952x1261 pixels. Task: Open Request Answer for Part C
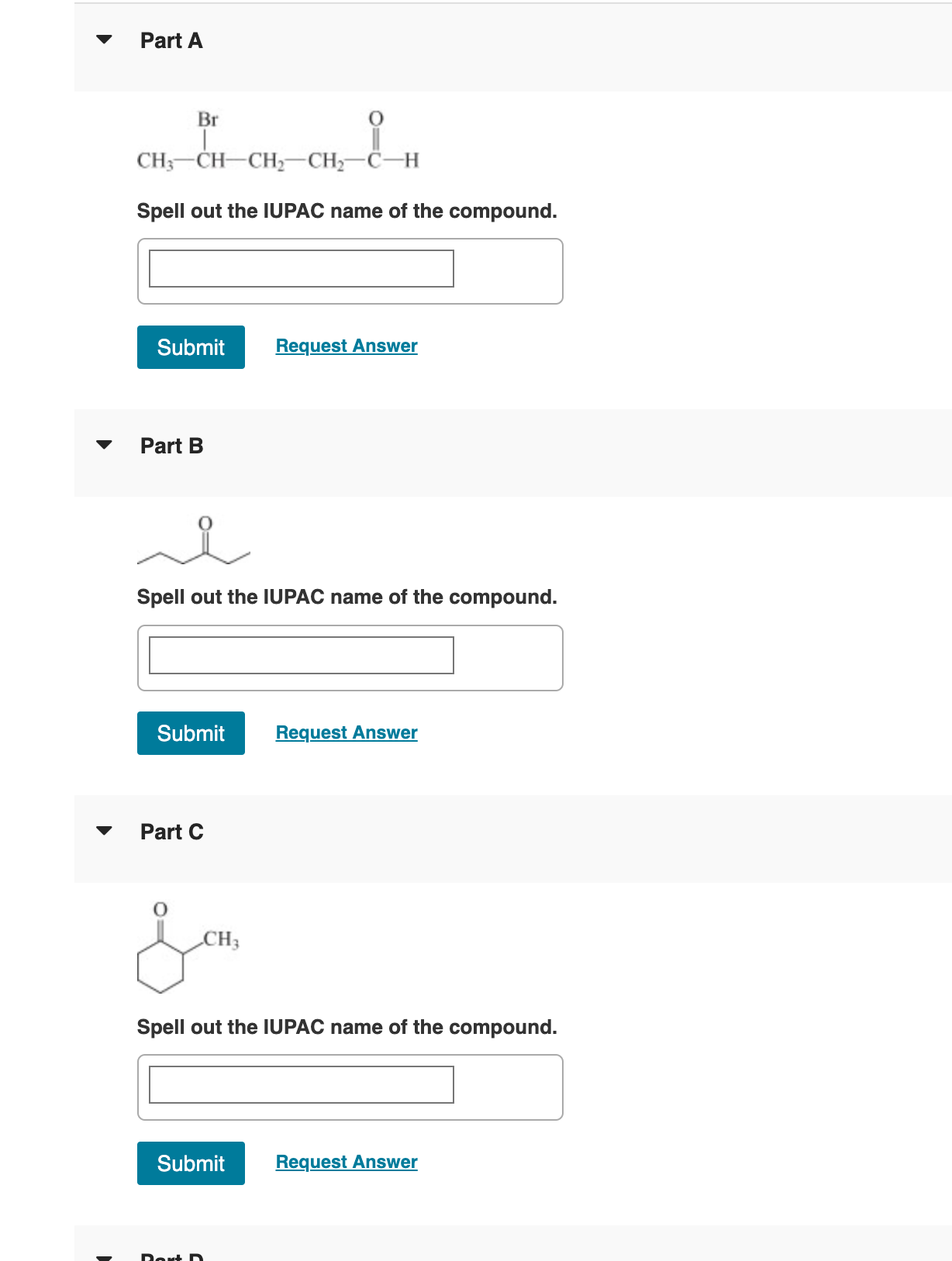(346, 1162)
